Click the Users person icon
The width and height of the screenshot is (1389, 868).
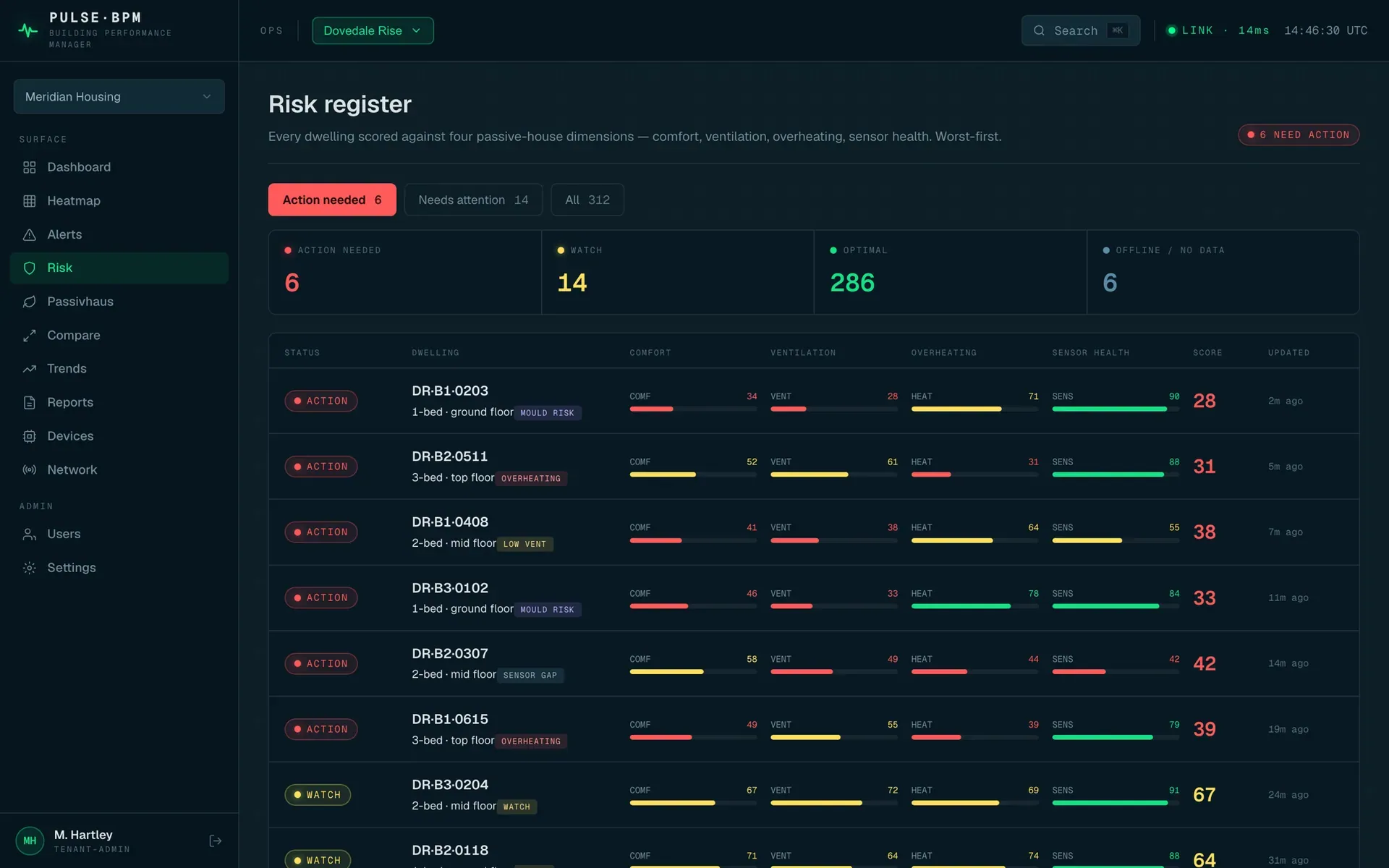tap(29, 534)
